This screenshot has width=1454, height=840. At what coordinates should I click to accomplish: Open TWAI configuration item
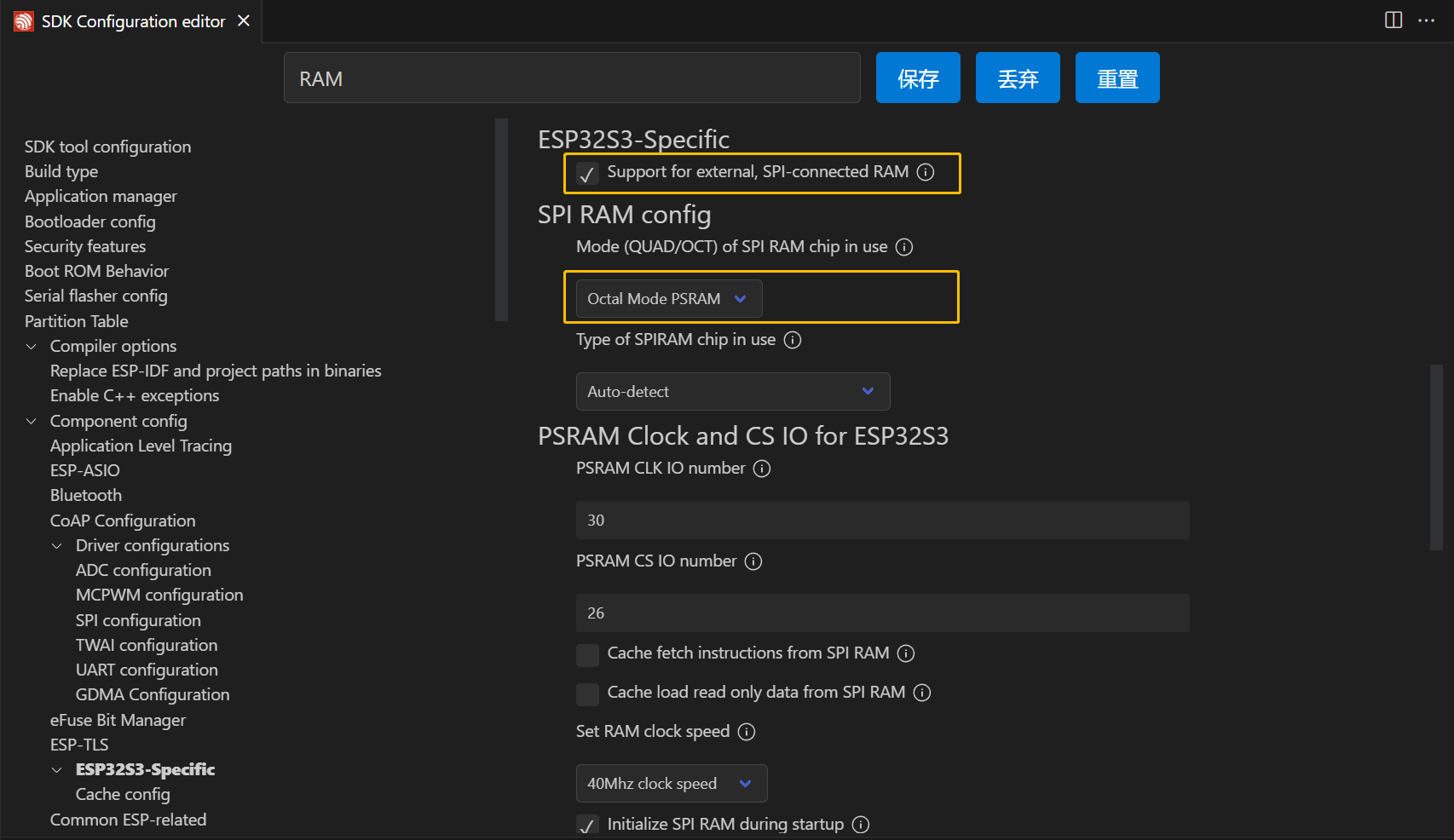click(147, 645)
